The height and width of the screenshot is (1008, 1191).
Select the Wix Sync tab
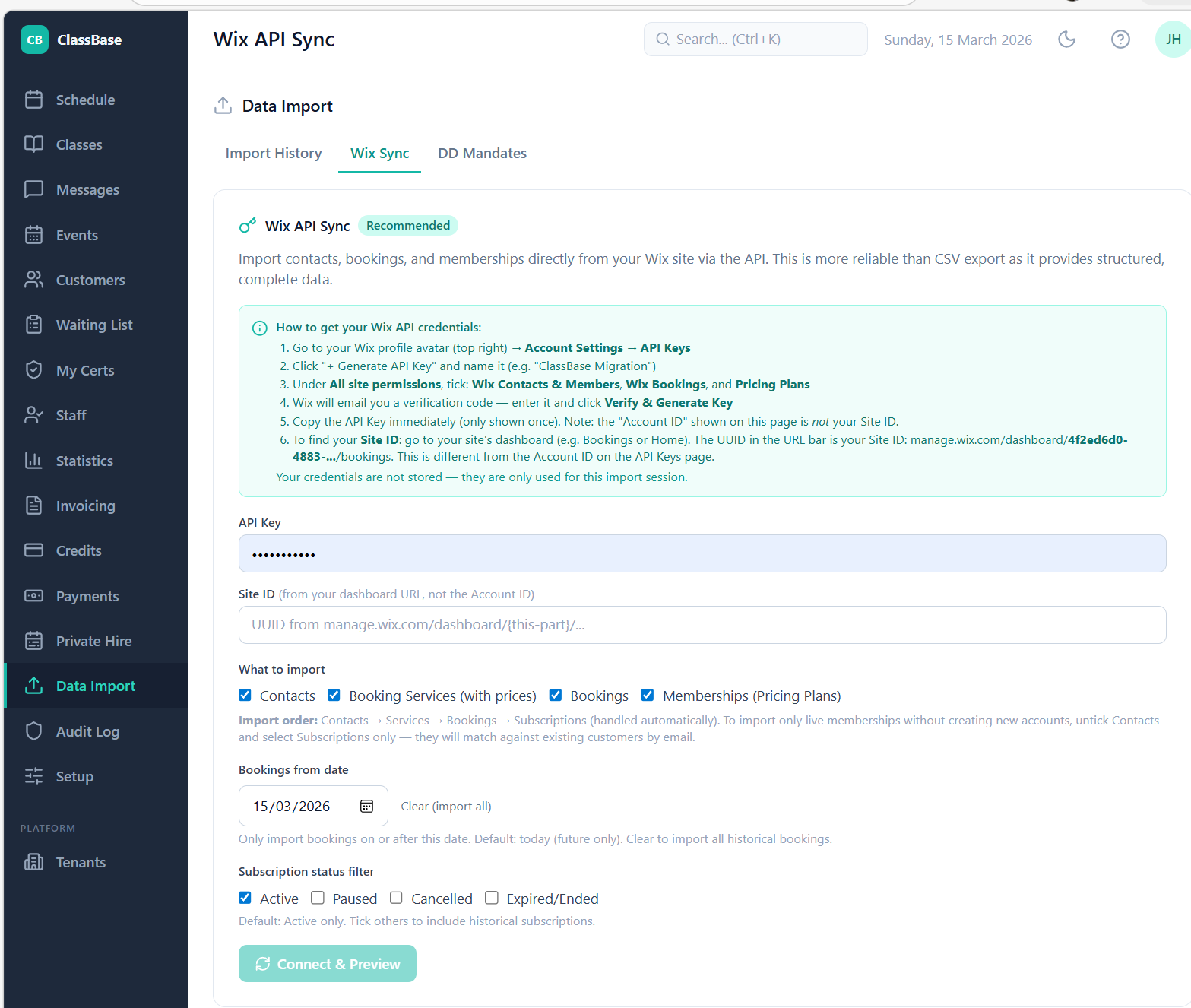(379, 153)
